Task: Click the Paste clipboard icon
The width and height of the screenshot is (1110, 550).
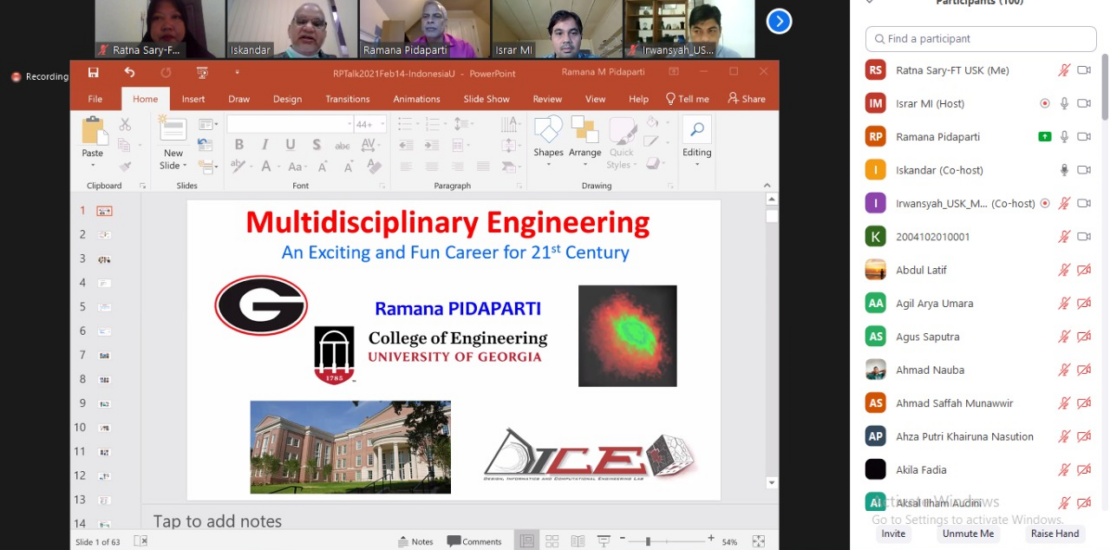Action: click(93, 131)
